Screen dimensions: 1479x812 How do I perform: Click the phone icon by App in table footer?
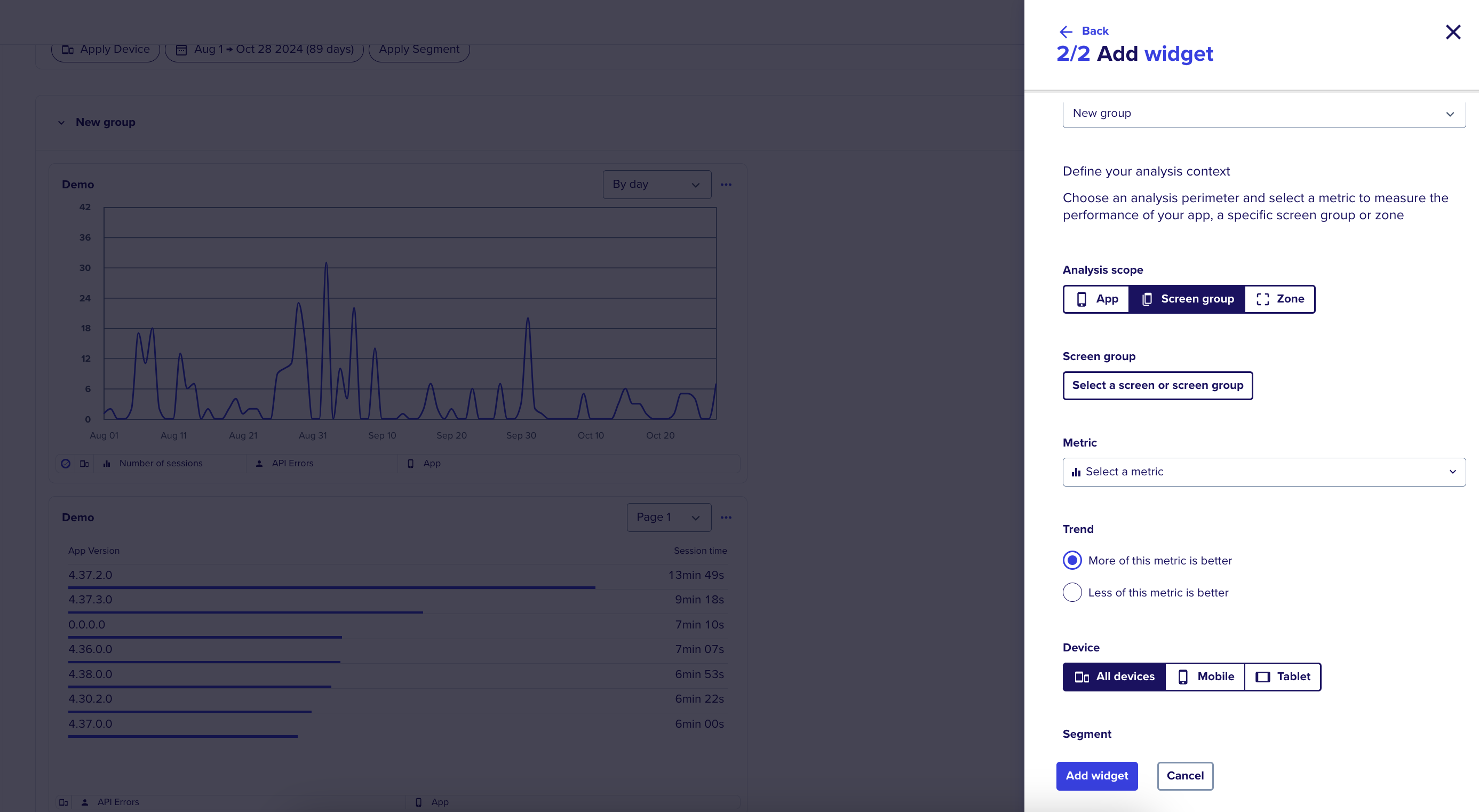coord(418,802)
